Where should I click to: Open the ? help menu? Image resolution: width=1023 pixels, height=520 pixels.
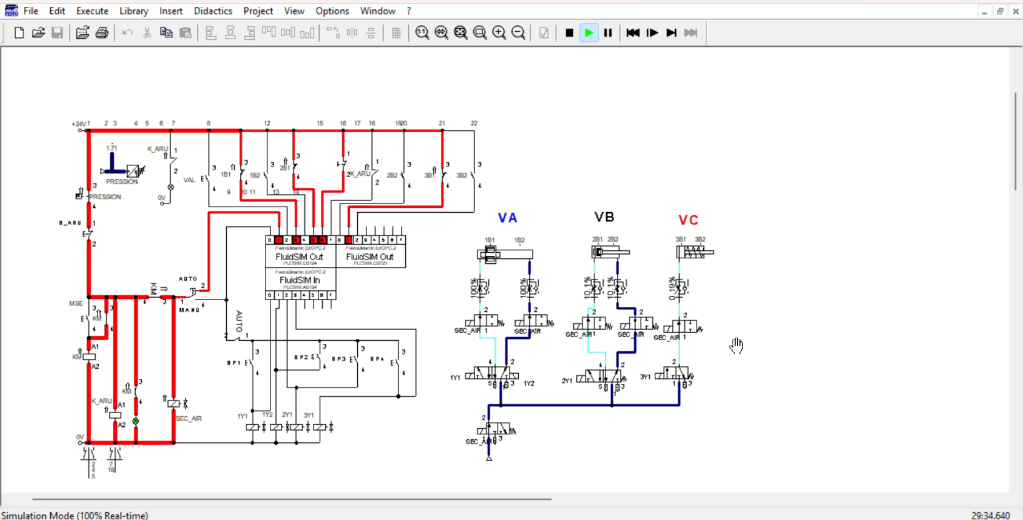[408, 11]
